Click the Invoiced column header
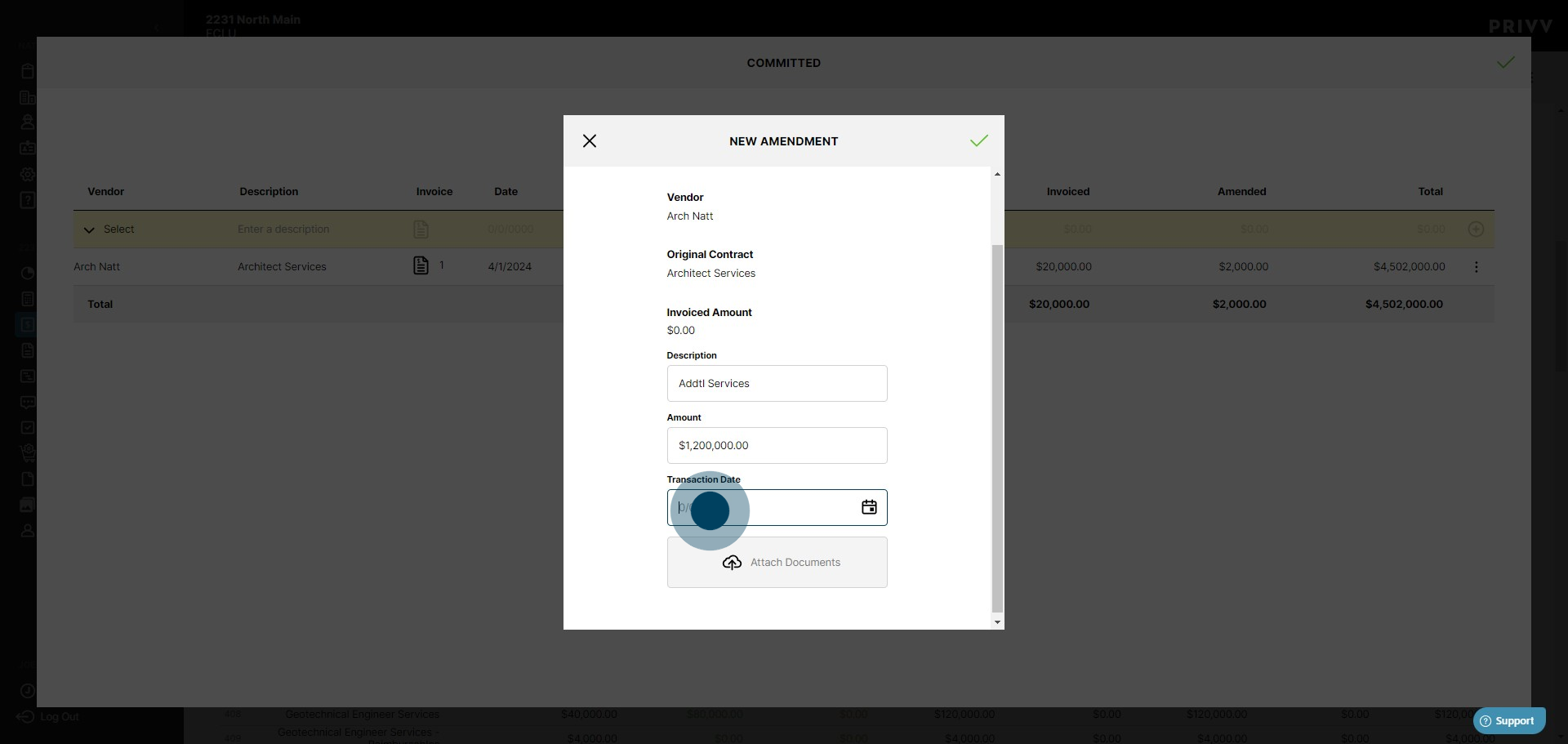 click(1068, 192)
